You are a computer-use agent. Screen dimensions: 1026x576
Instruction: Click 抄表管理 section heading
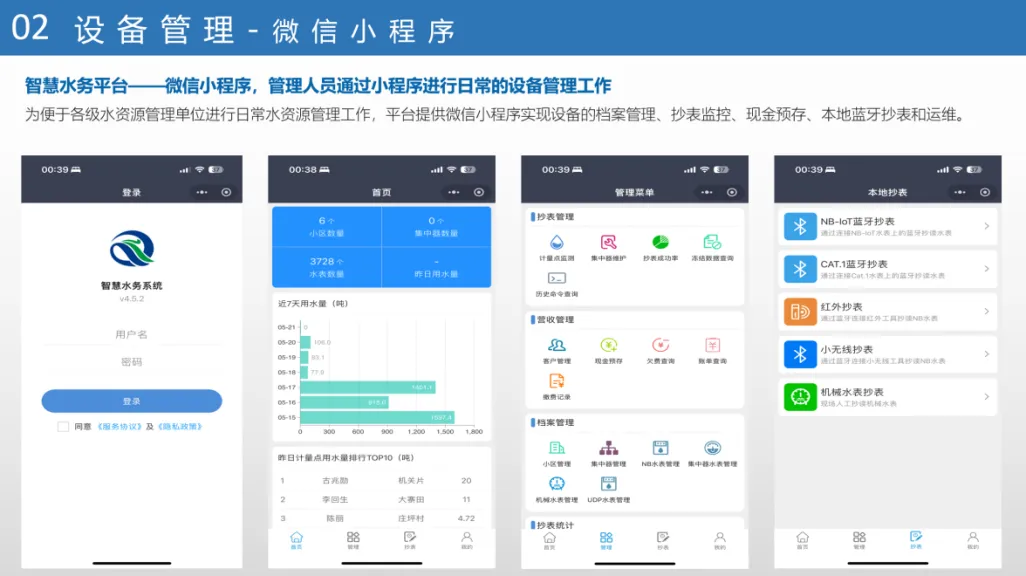point(555,217)
